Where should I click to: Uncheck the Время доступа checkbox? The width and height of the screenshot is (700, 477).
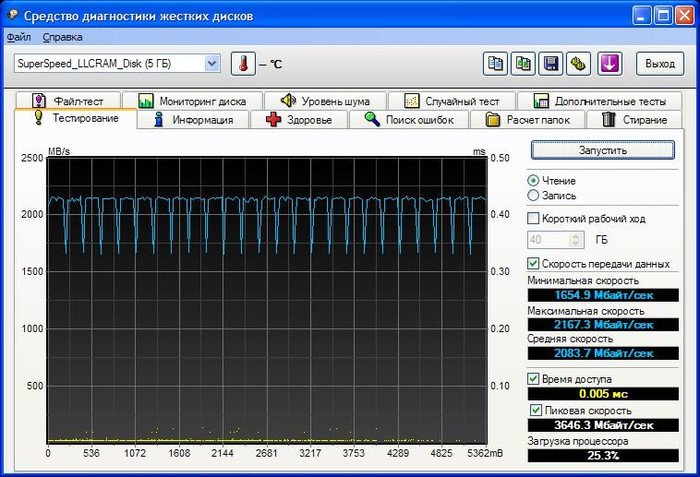click(x=533, y=380)
